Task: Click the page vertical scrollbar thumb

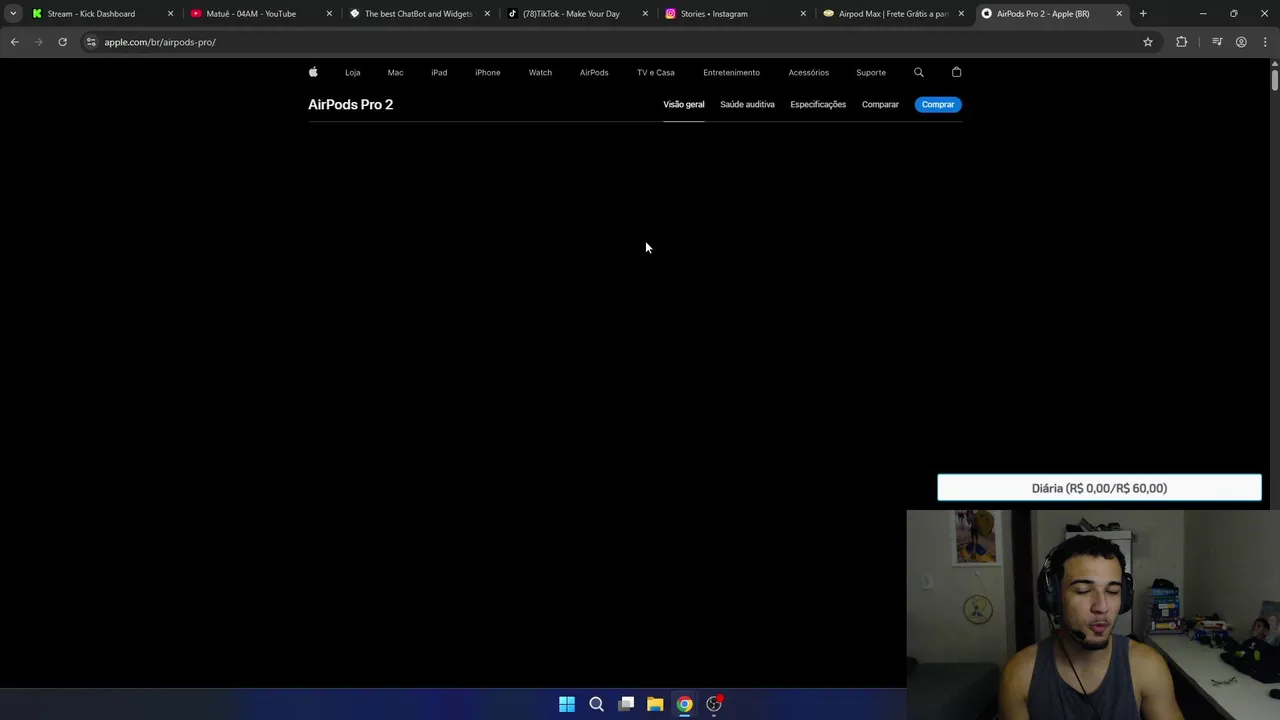Action: (x=1274, y=79)
